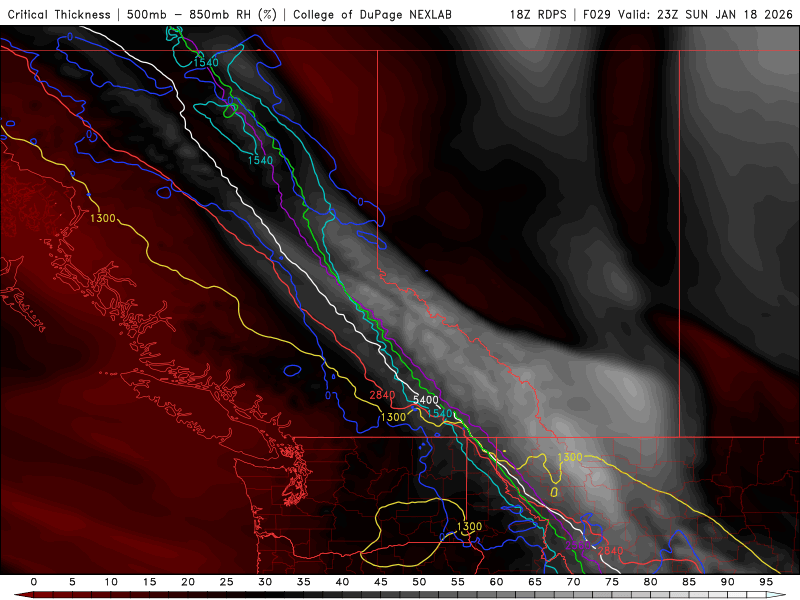Click 'College of DuPage NEXLAB' header text

(x=372, y=15)
